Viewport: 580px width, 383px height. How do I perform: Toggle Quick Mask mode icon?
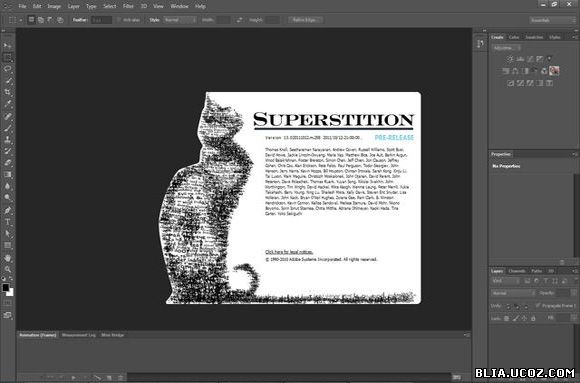[7, 303]
